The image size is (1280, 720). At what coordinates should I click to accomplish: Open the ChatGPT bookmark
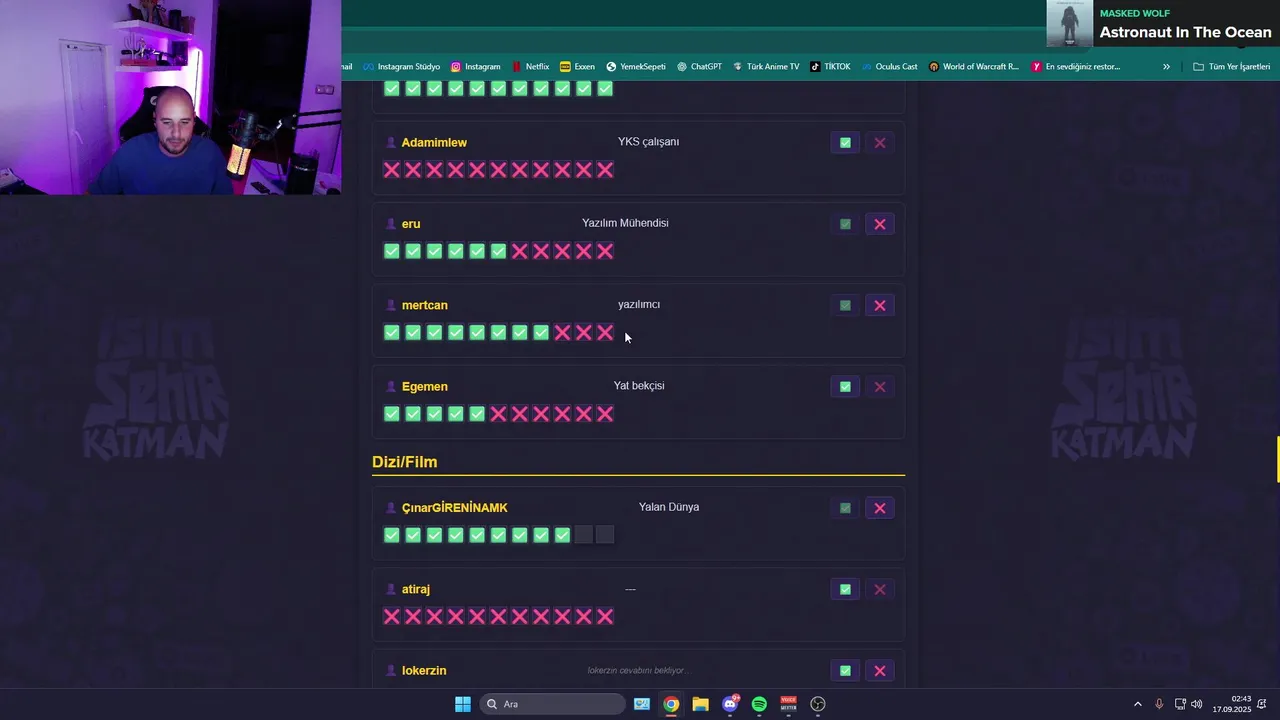tap(699, 67)
